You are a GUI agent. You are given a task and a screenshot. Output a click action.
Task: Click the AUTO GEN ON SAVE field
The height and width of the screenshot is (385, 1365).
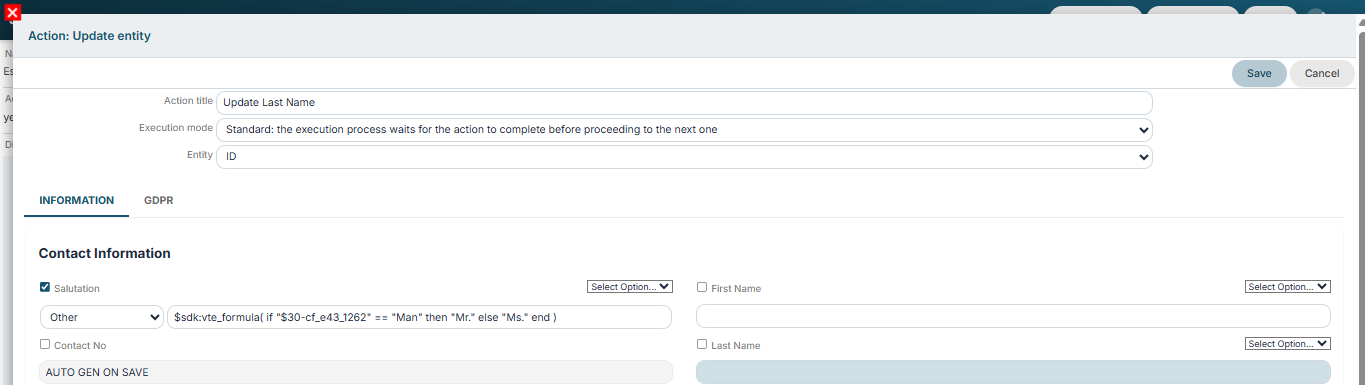[355, 372]
